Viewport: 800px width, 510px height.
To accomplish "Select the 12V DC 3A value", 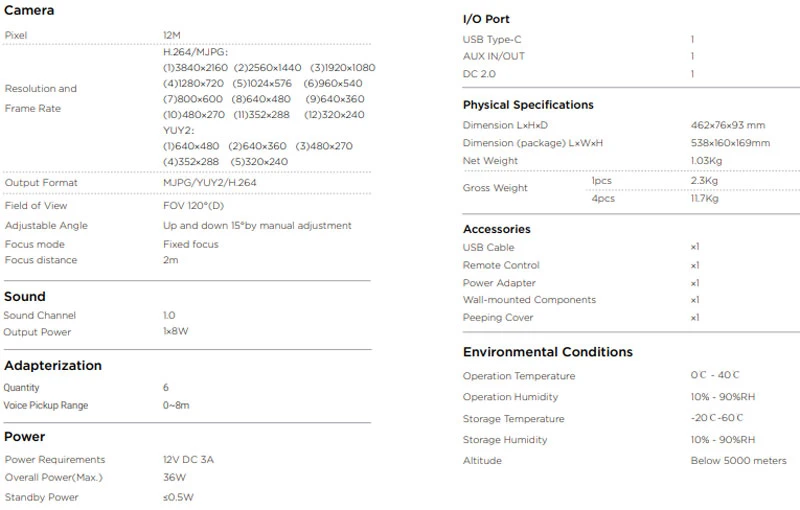I will [x=188, y=460].
